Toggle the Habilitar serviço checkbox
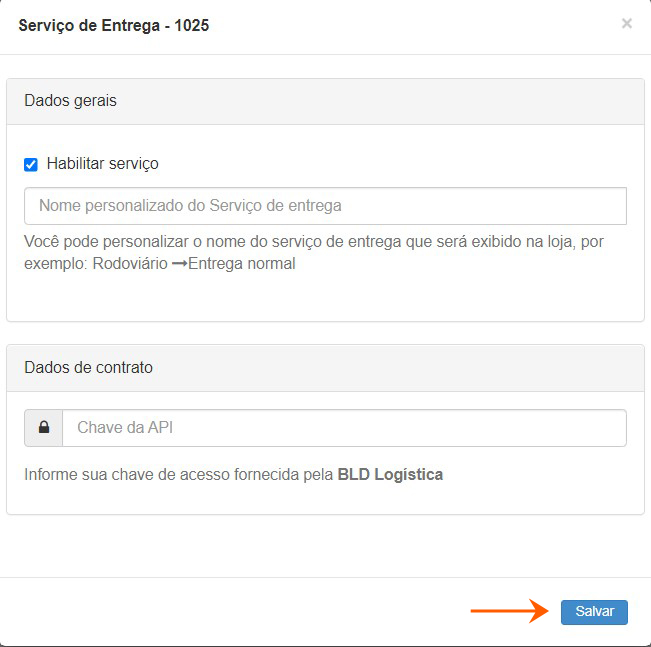Viewport: 651px width, 647px height. point(31,164)
